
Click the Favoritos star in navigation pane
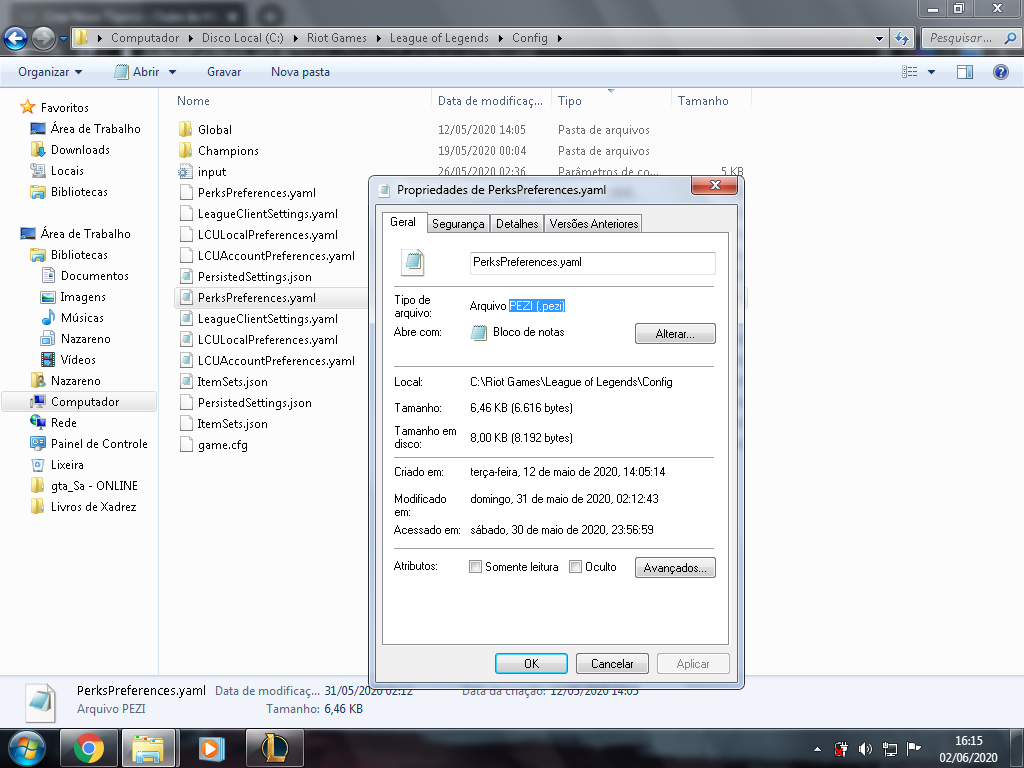click(27, 107)
